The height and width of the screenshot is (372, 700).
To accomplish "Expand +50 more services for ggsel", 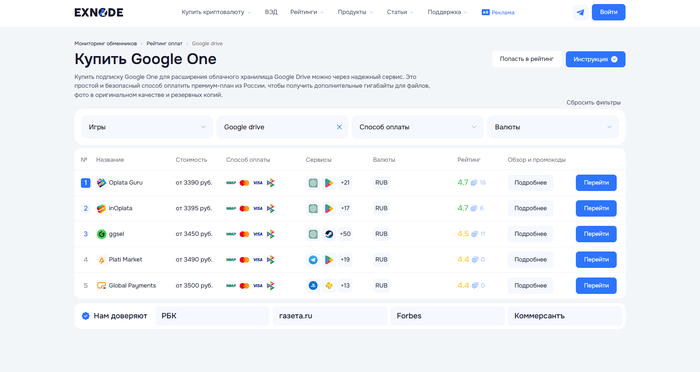I will (345, 234).
